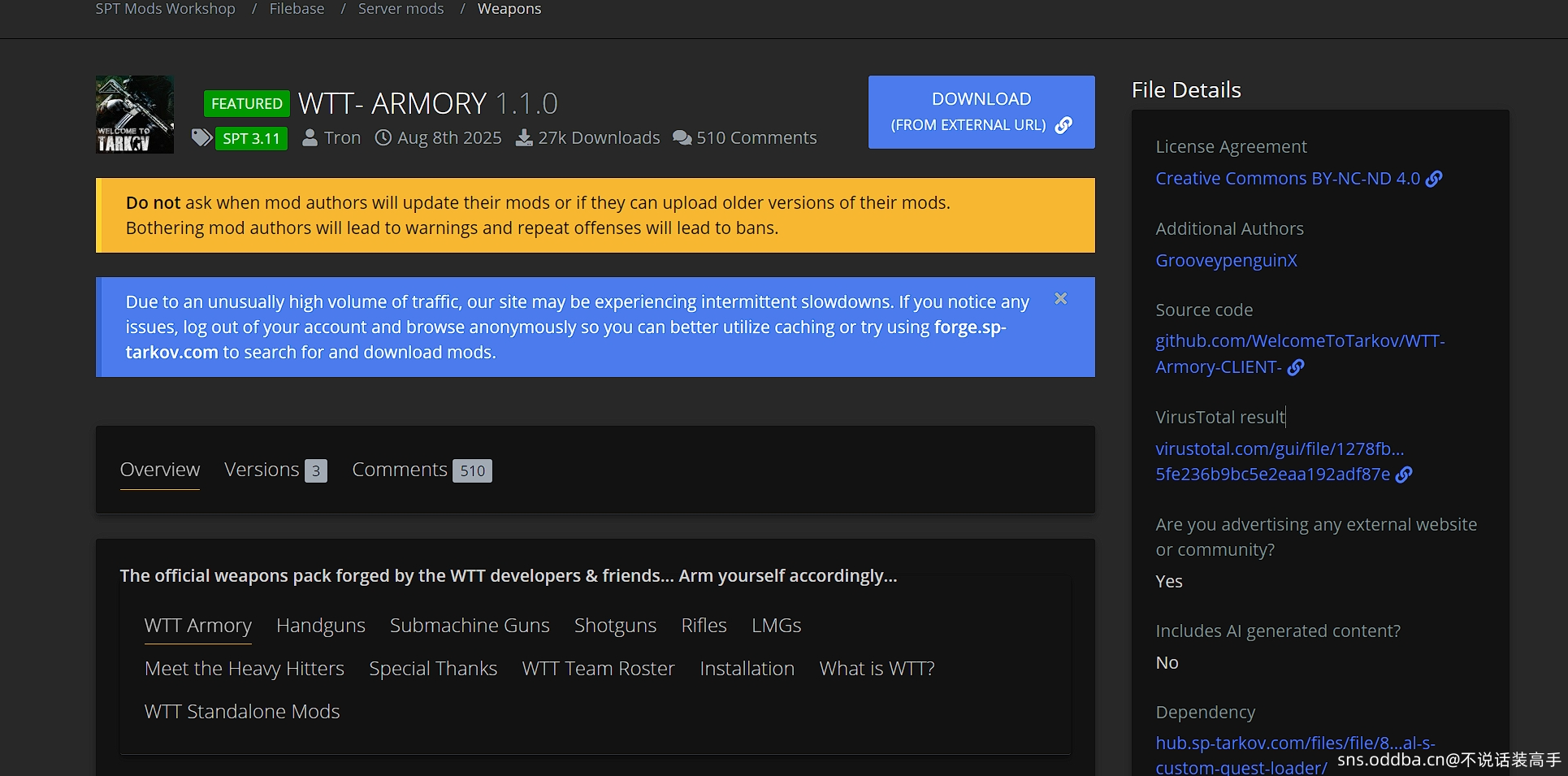The width and height of the screenshot is (1568, 776).
Task: Click the WTT Armory mod thumbnail image
Action: [x=135, y=115]
